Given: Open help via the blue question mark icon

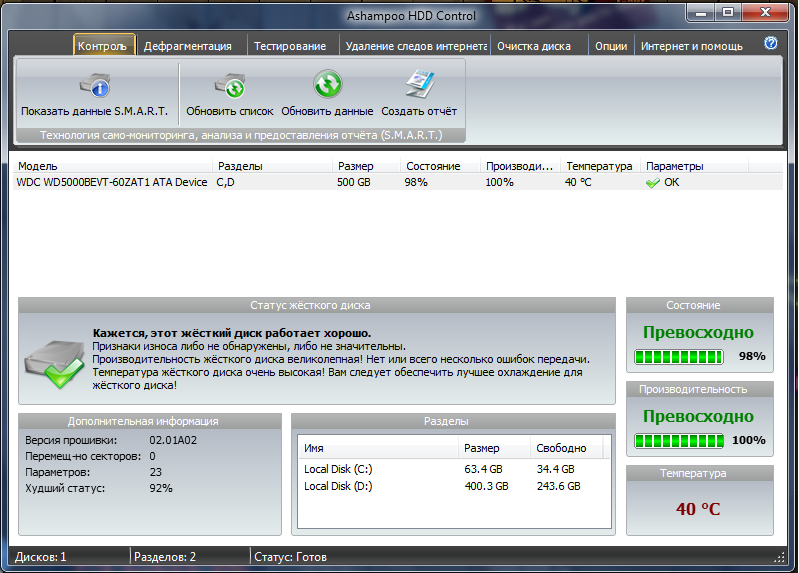Looking at the screenshot, I should pos(770,43).
